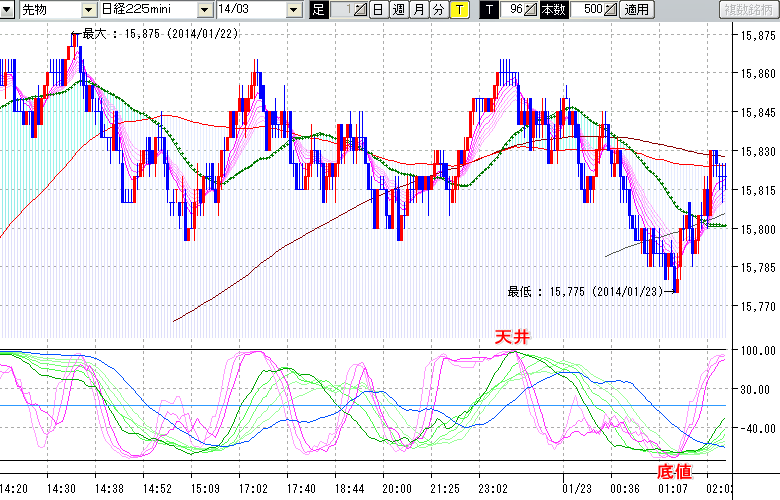Viewport: 780px width, 500px height.
Task: Click the black T label icon
Action: point(489,10)
